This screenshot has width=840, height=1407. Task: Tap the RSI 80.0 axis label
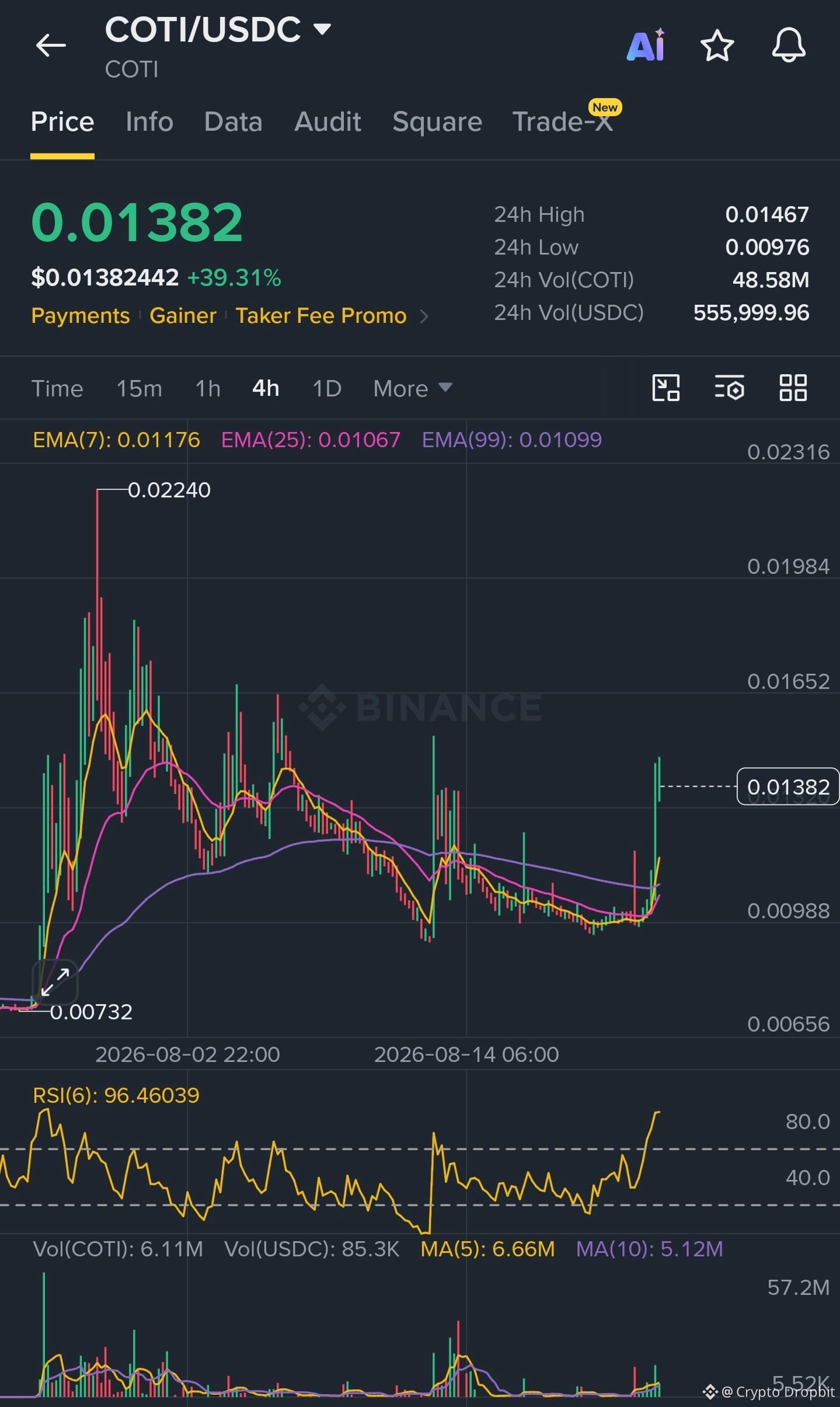tap(807, 1122)
